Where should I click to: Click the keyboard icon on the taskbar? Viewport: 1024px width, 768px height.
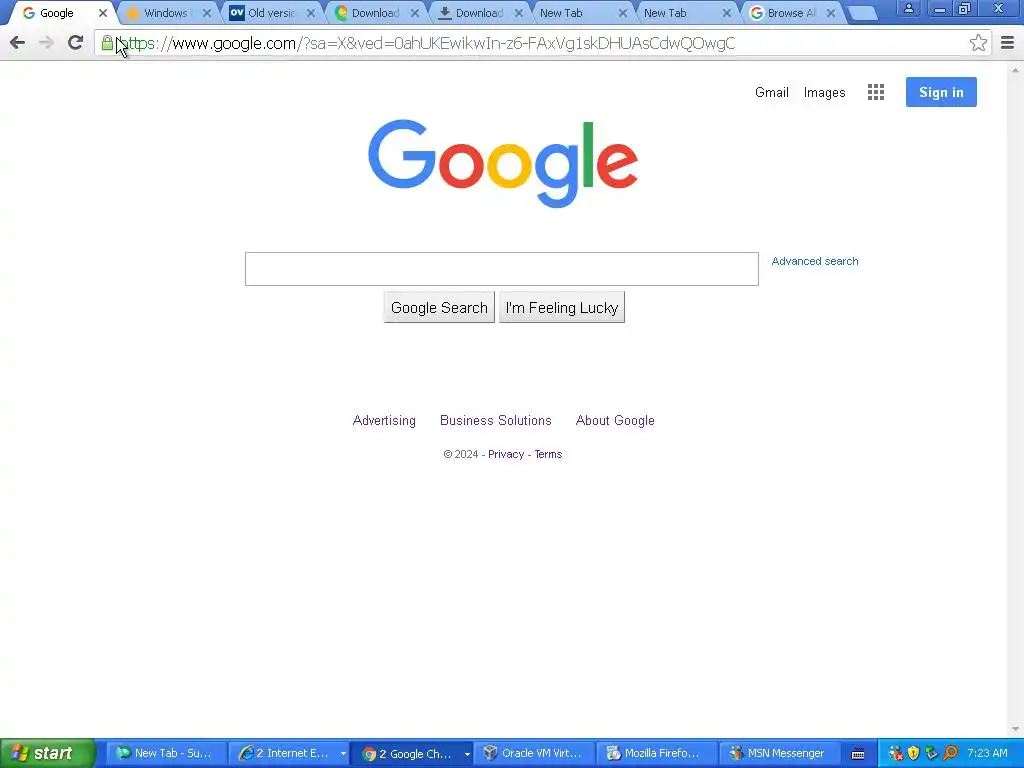click(x=858, y=754)
